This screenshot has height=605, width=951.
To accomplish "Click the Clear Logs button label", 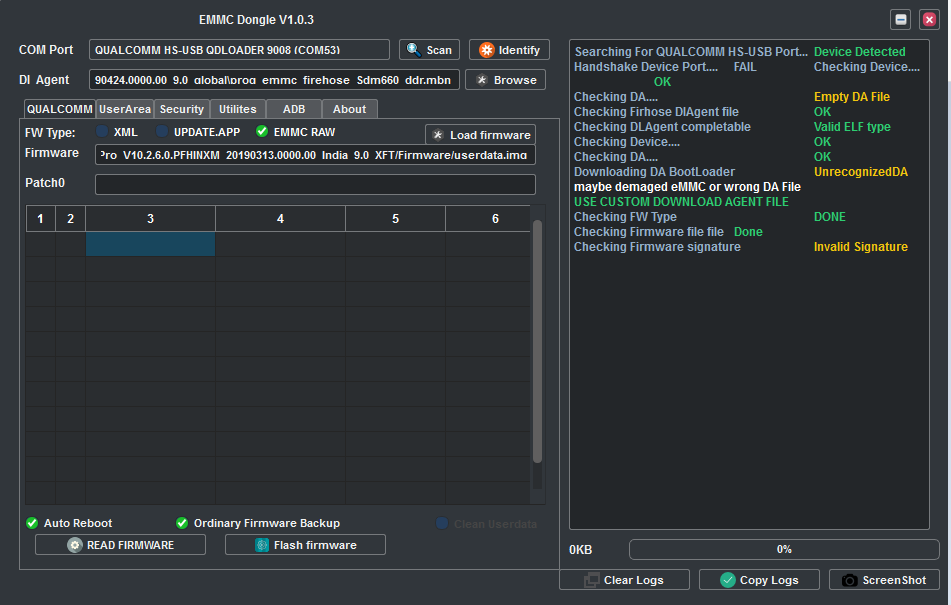I will coord(634,580).
